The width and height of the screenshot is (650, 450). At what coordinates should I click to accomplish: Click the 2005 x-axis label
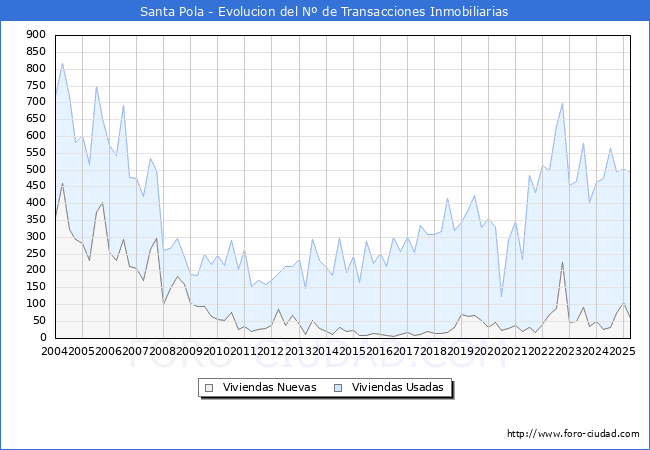82,351
